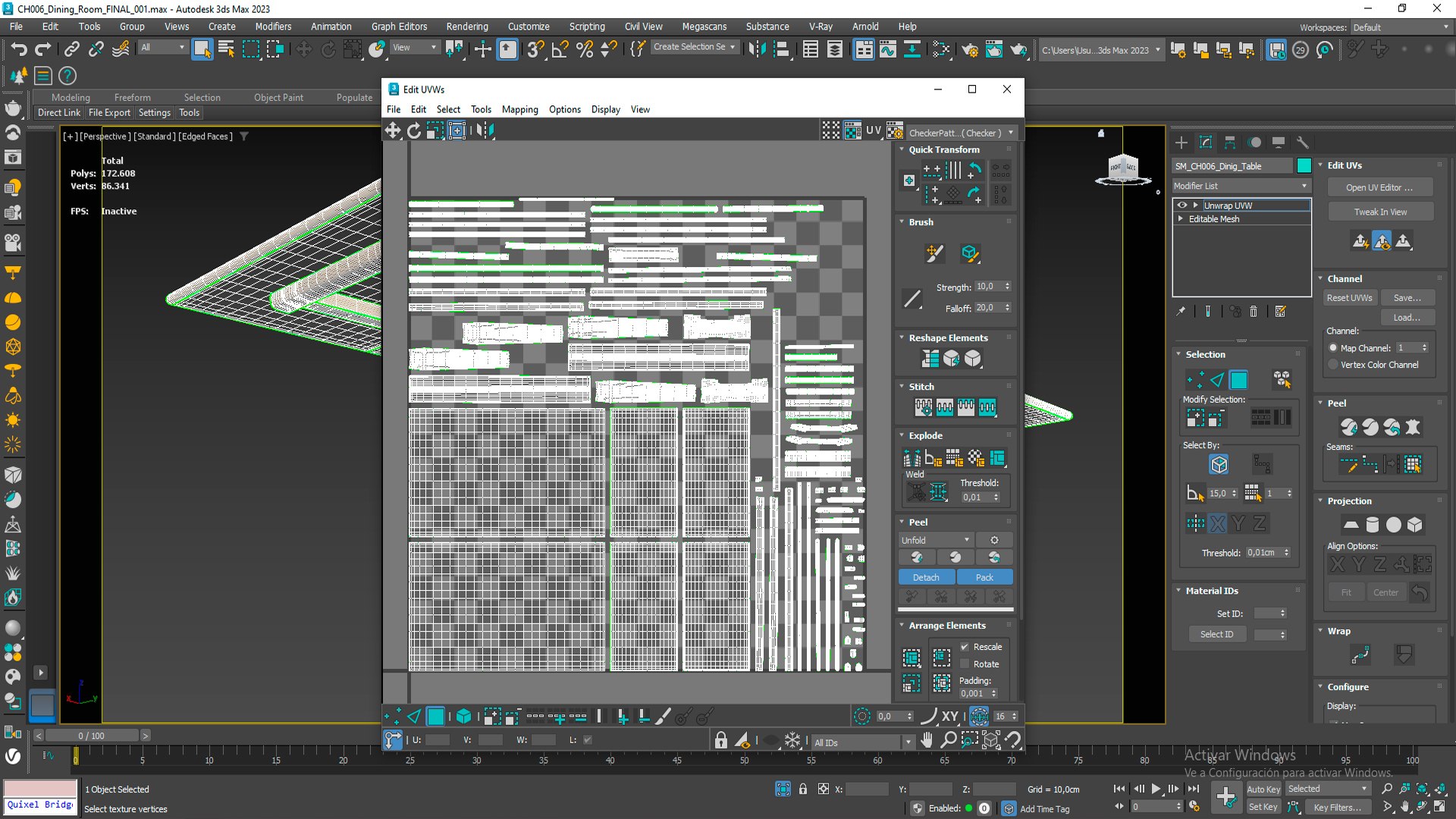
Task: Click the Move tool in Edit UVWs
Action: [393, 130]
